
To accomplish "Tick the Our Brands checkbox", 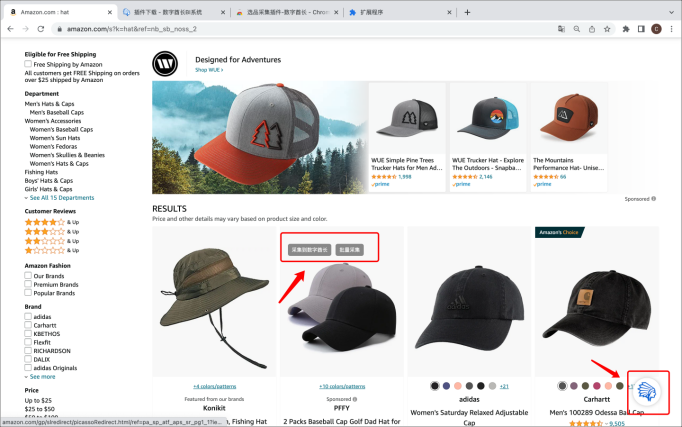I will click(28, 275).
